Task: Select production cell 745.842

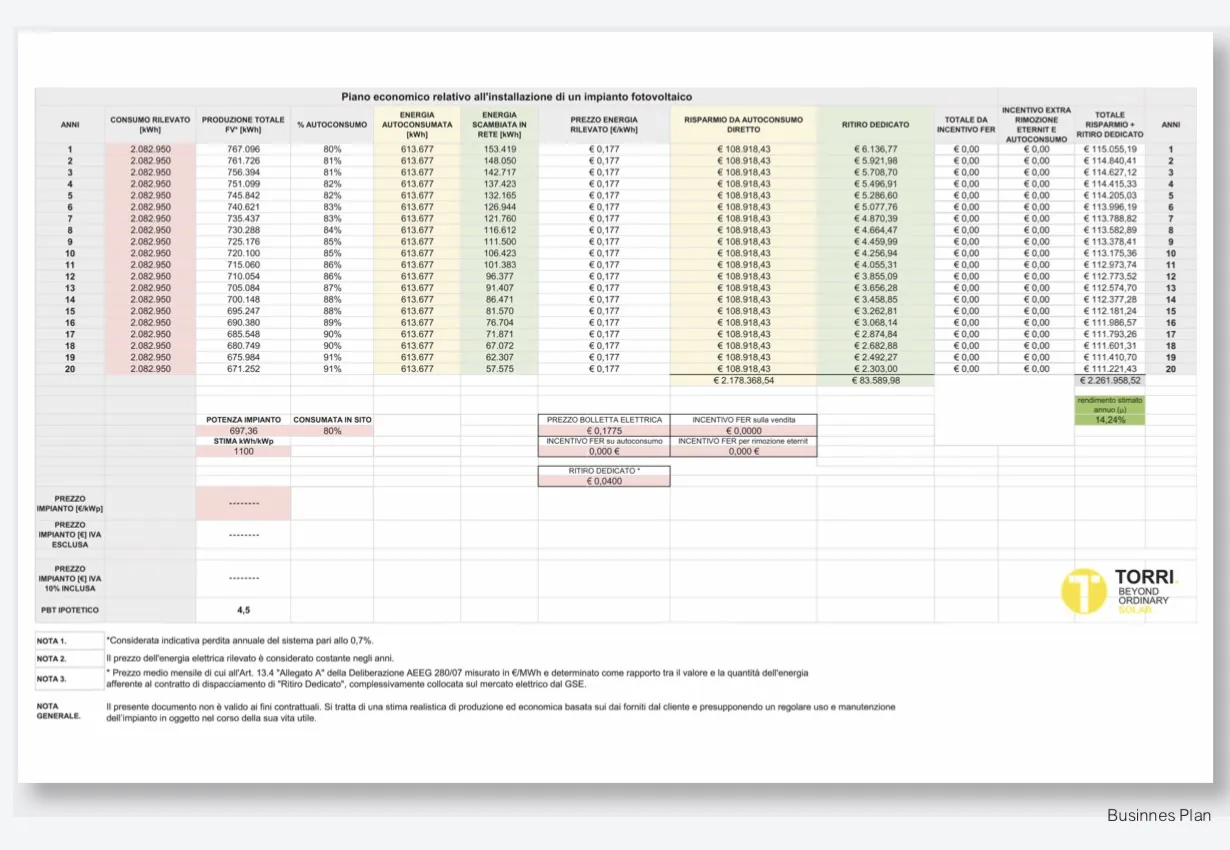Action: coord(244,195)
